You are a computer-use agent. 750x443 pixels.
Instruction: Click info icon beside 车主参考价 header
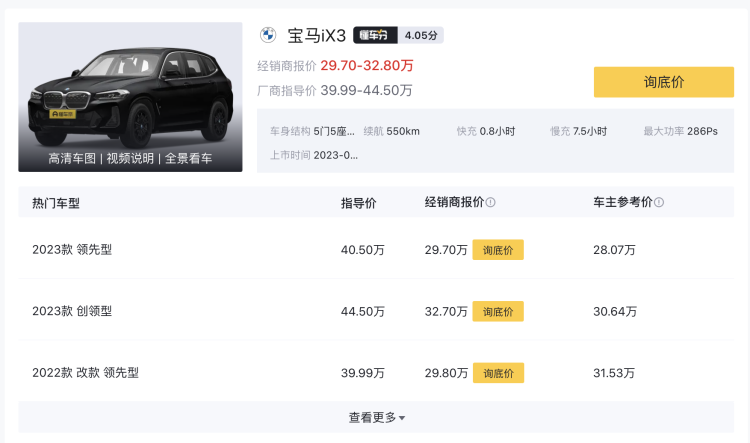[659, 202]
